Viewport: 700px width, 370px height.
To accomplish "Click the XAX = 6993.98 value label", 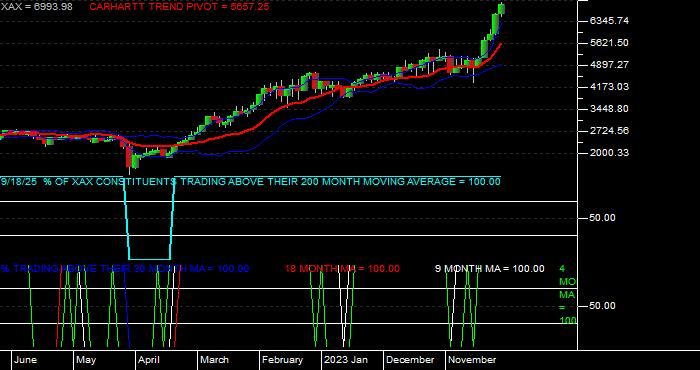I will click(36, 7).
